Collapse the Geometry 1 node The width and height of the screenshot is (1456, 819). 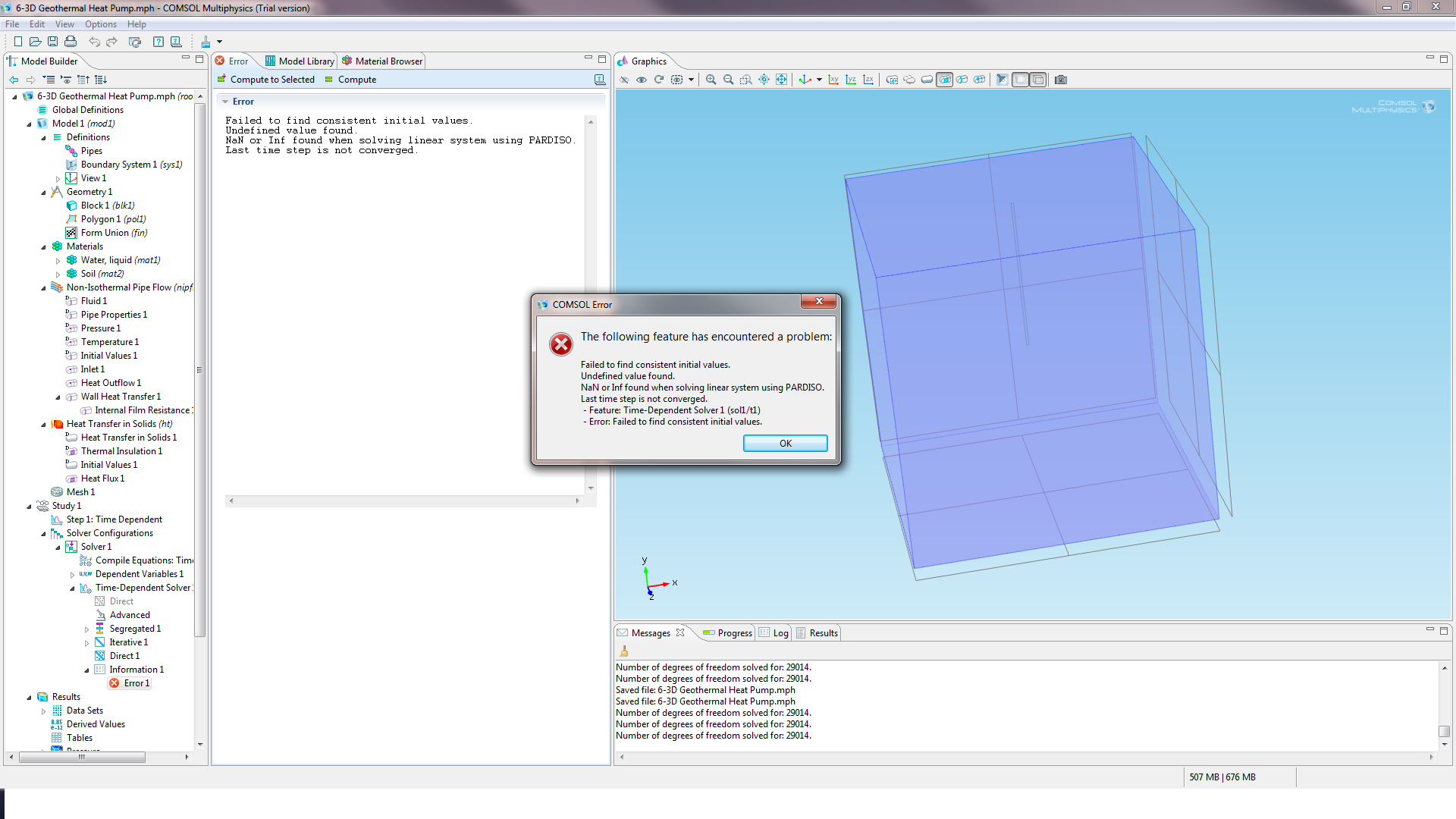click(x=43, y=193)
